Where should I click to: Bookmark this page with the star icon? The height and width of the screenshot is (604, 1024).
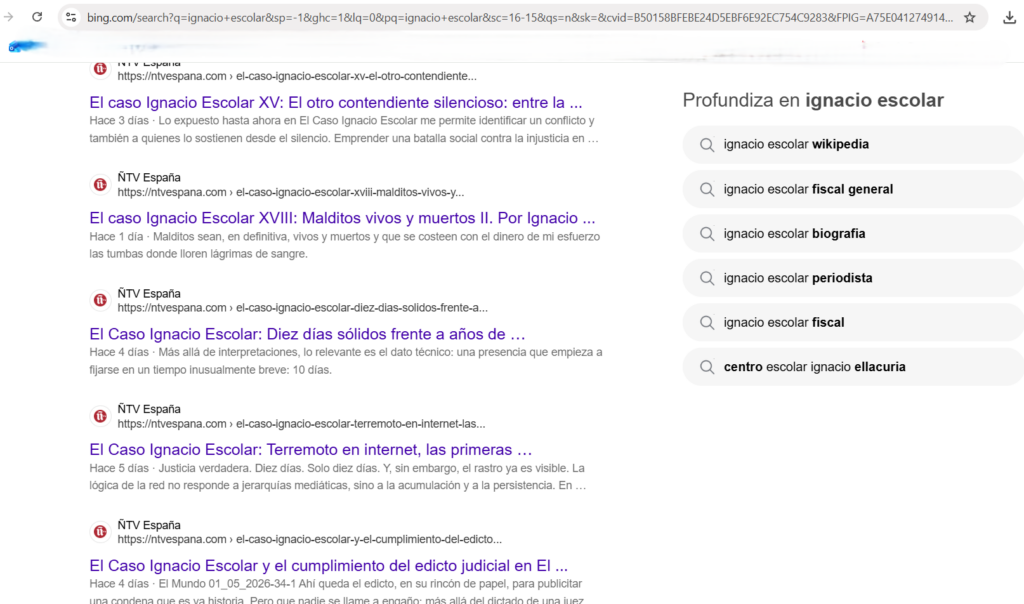[x=970, y=18]
